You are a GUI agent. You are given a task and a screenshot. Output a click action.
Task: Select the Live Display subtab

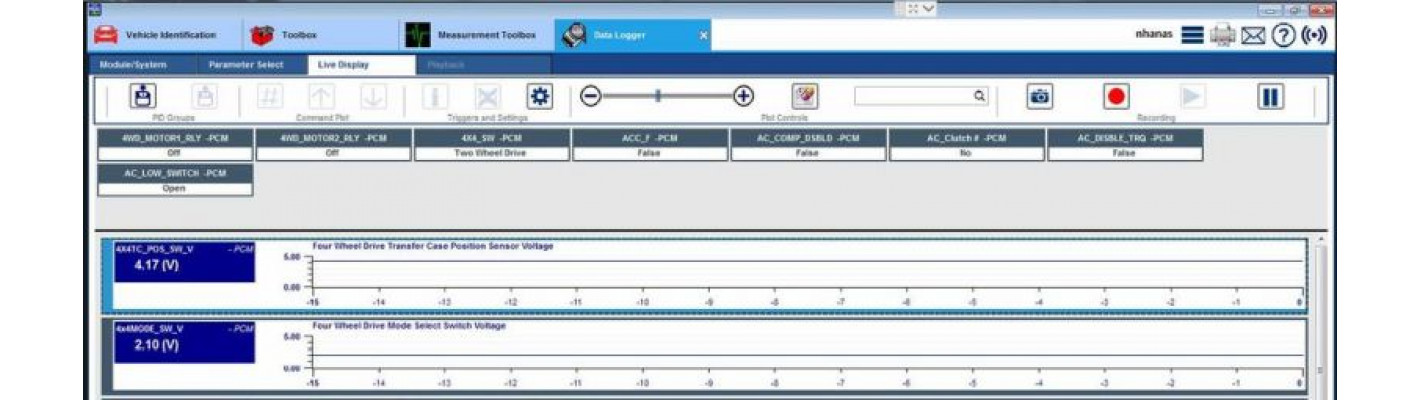(x=361, y=65)
